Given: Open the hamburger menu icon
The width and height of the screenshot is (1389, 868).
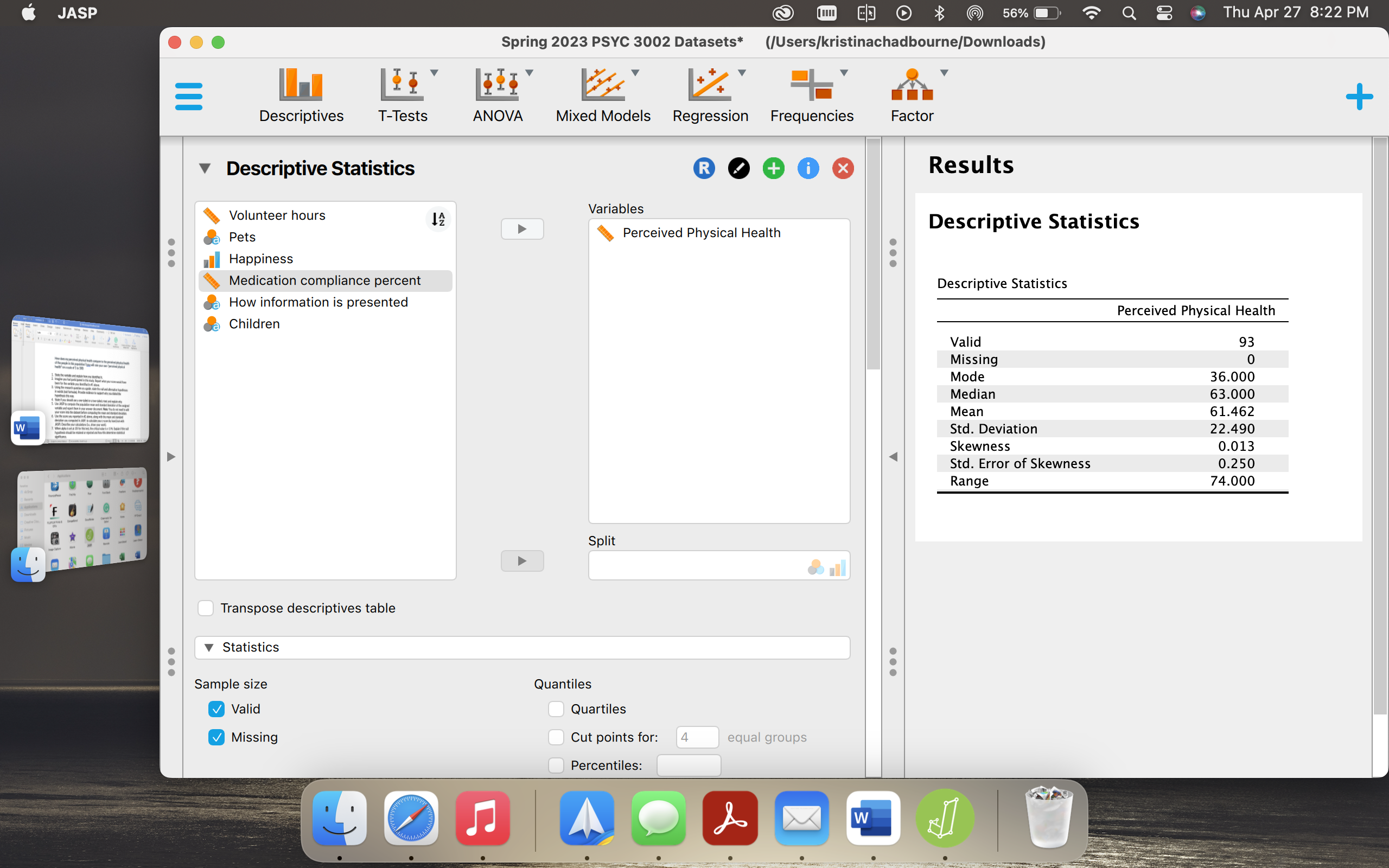Looking at the screenshot, I should [x=189, y=96].
